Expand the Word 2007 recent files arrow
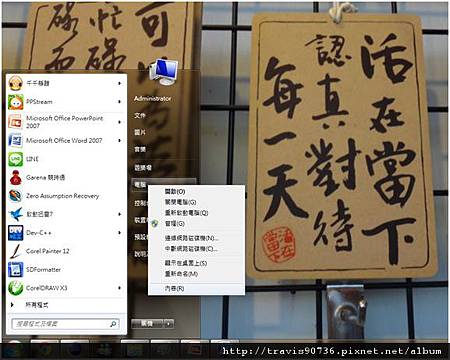The image size is (450, 360). click(119, 140)
